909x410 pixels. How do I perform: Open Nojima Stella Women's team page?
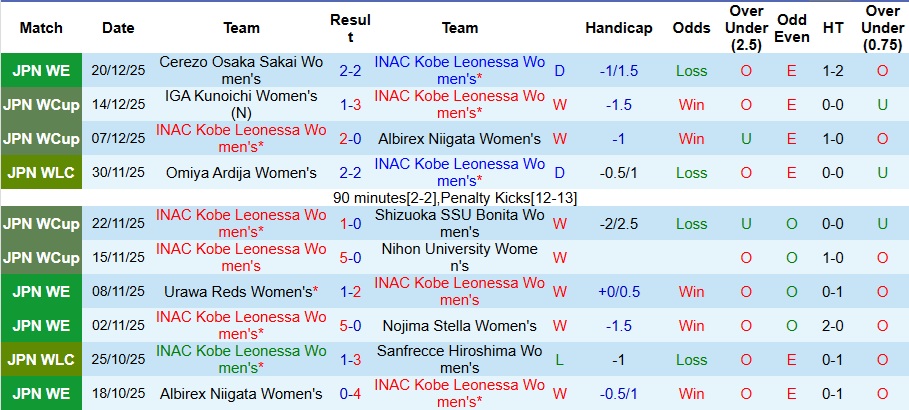(460, 326)
